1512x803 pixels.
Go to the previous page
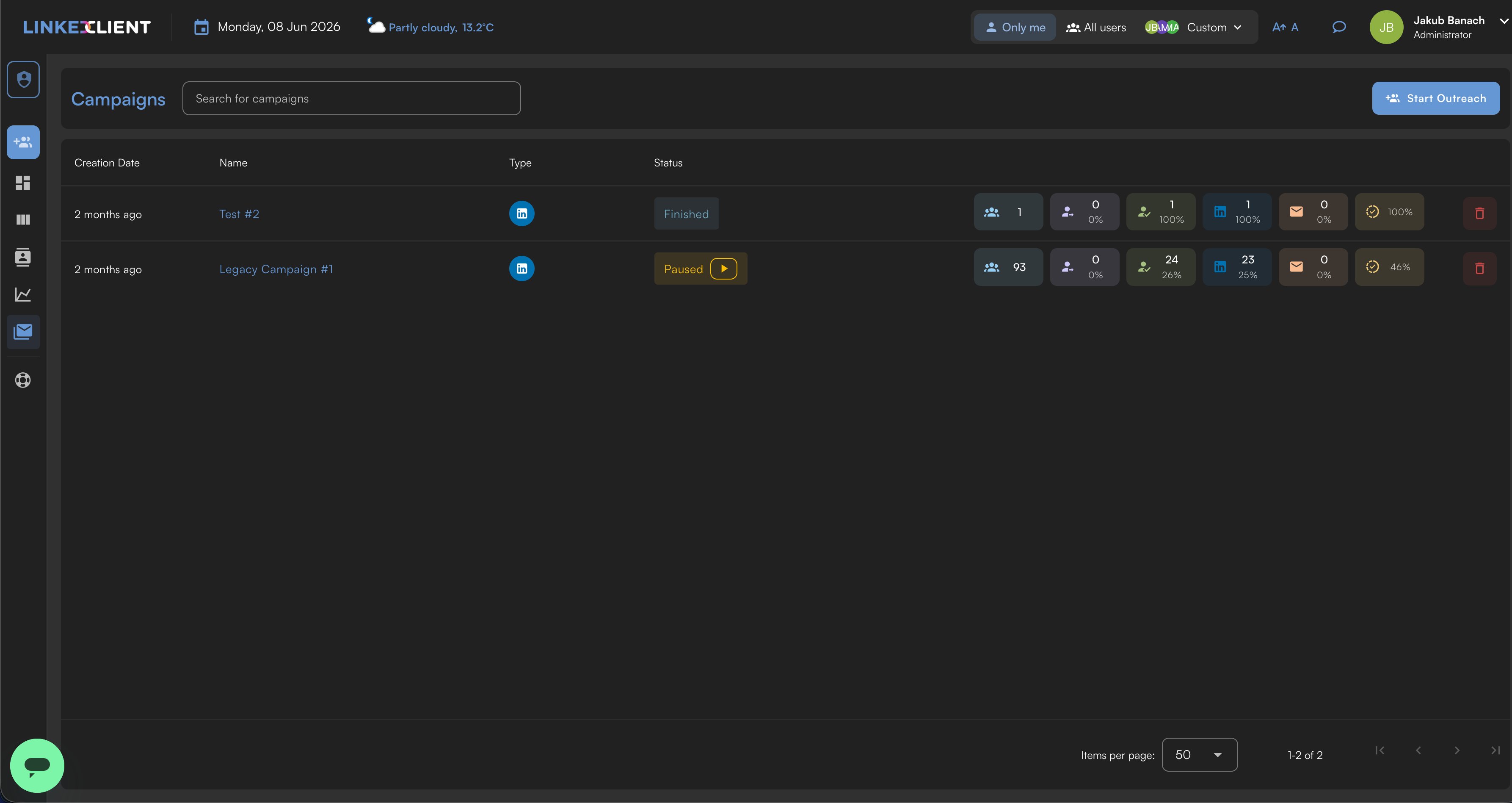coord(1419,750)
